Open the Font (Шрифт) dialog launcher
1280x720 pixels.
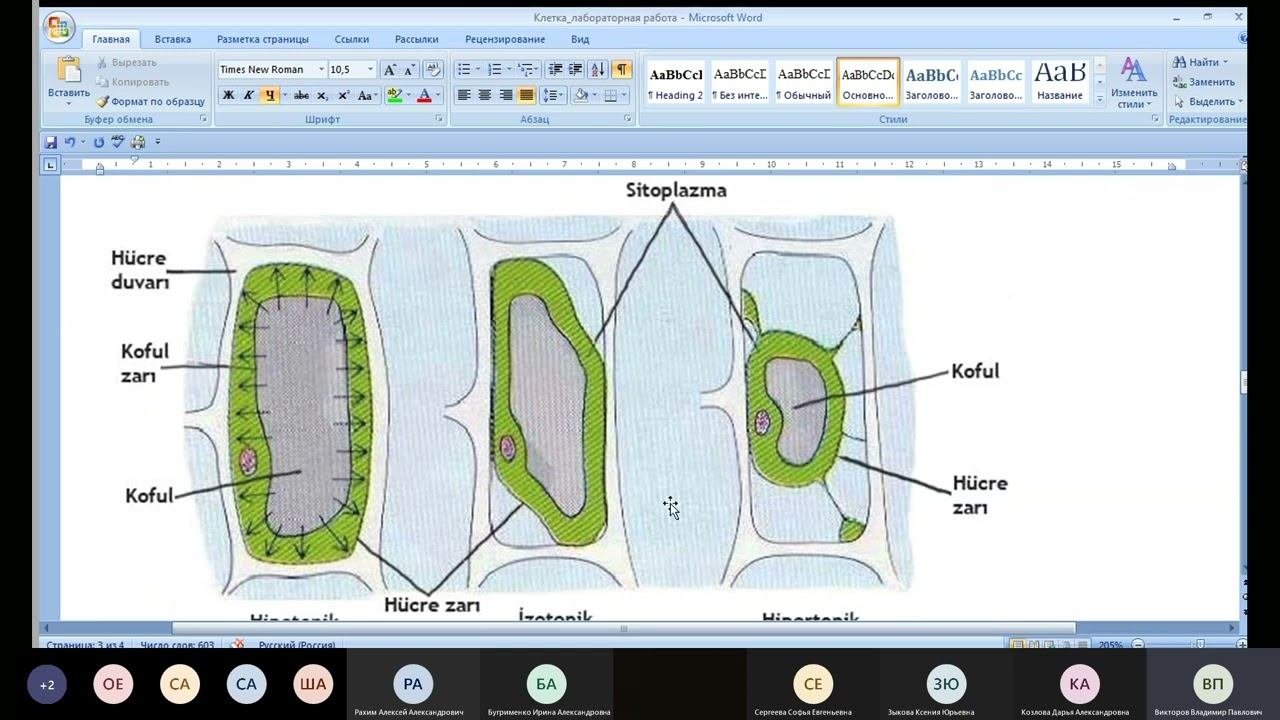point(439,119)
